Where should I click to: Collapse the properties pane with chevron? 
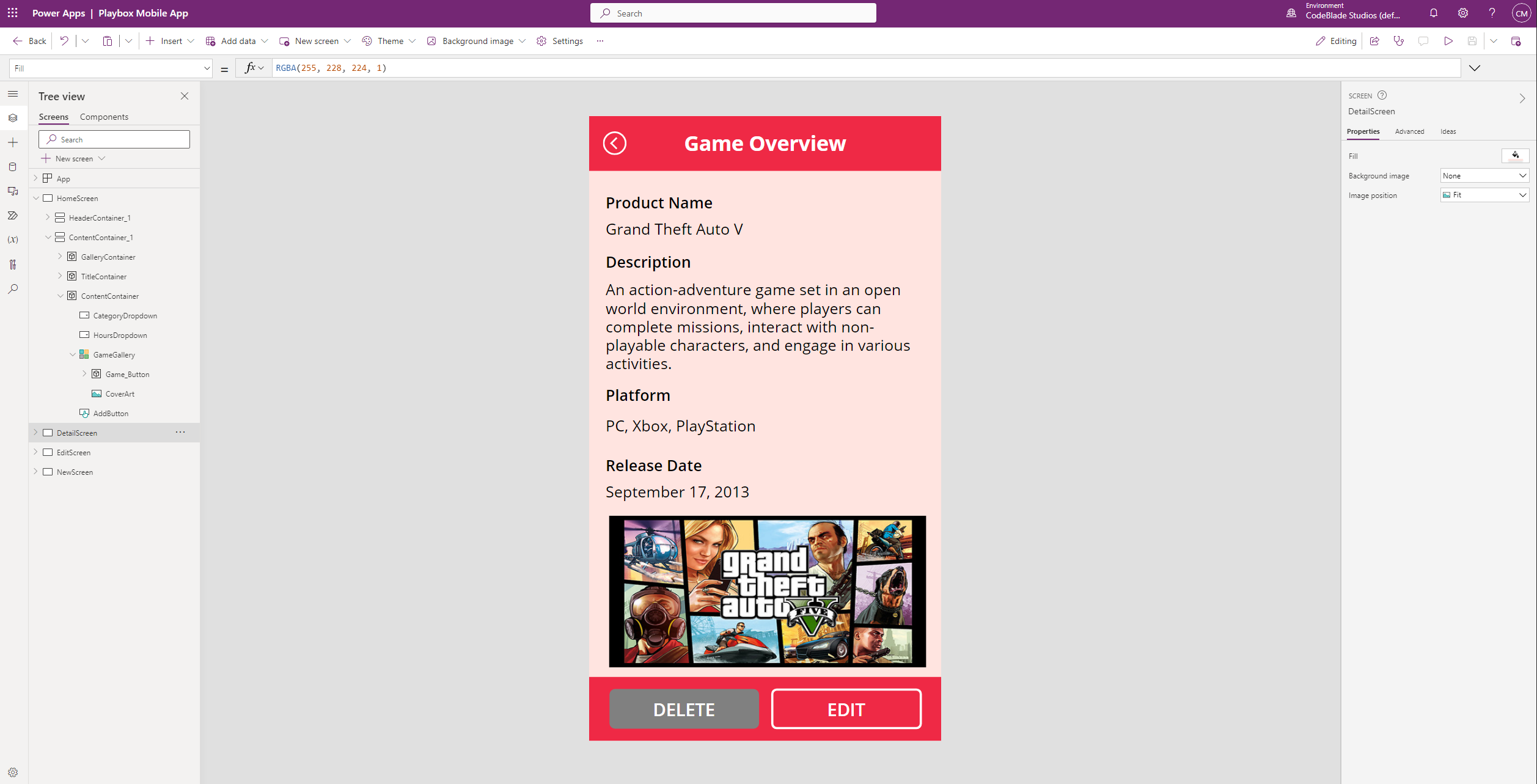[x=1522, y=98]
